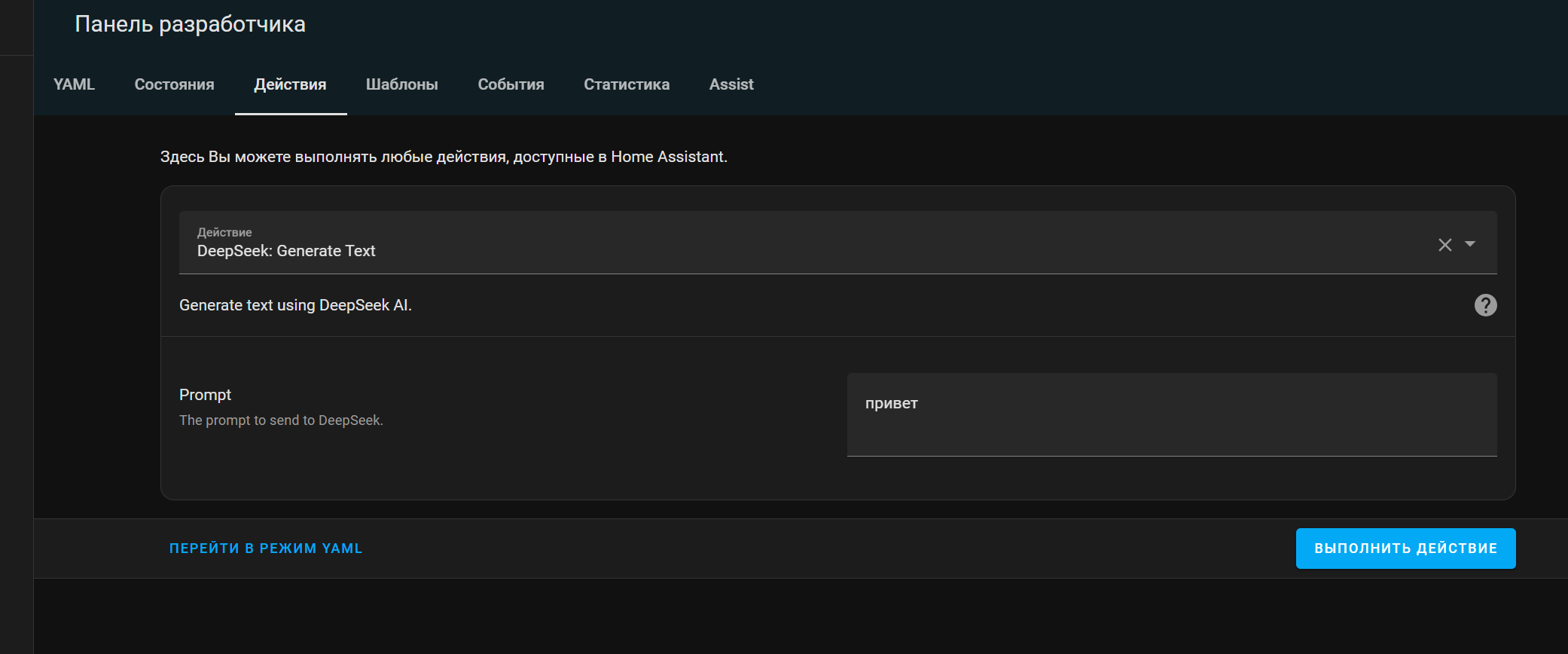This screenshot has width=1568, height=654.
Task: Open the Шаблоны tab
Action: (x=401, y=84)
